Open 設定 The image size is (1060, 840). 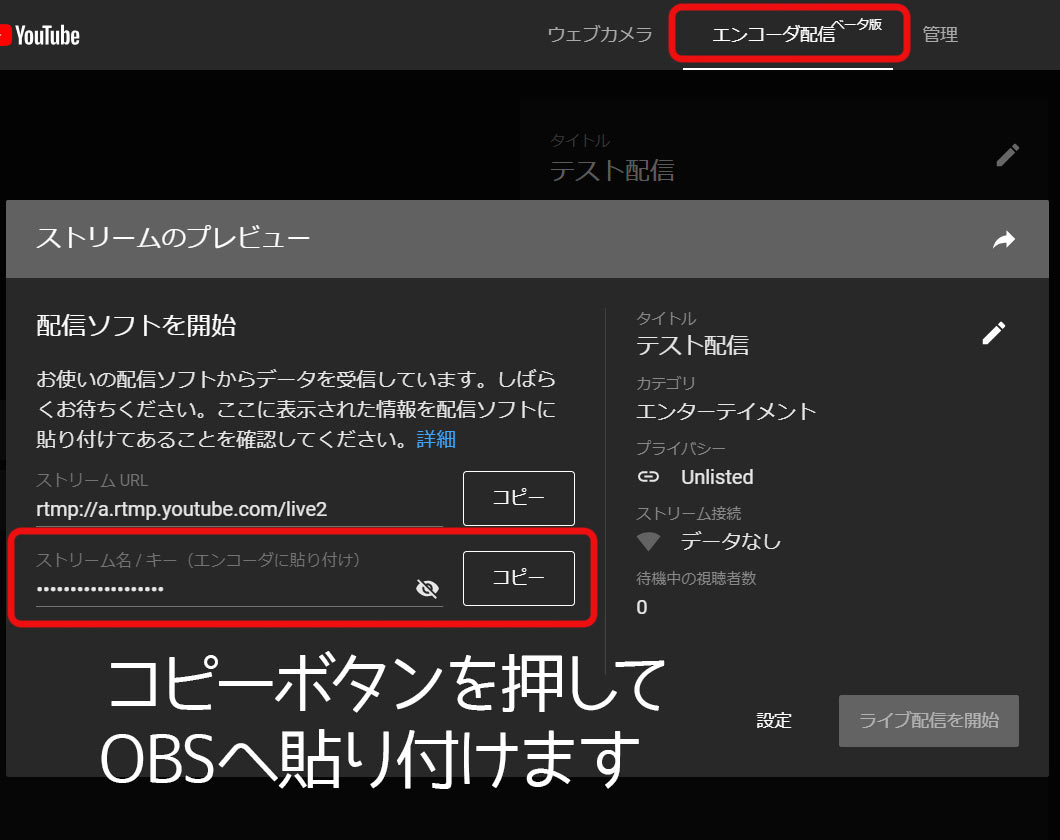pos(773,720)
